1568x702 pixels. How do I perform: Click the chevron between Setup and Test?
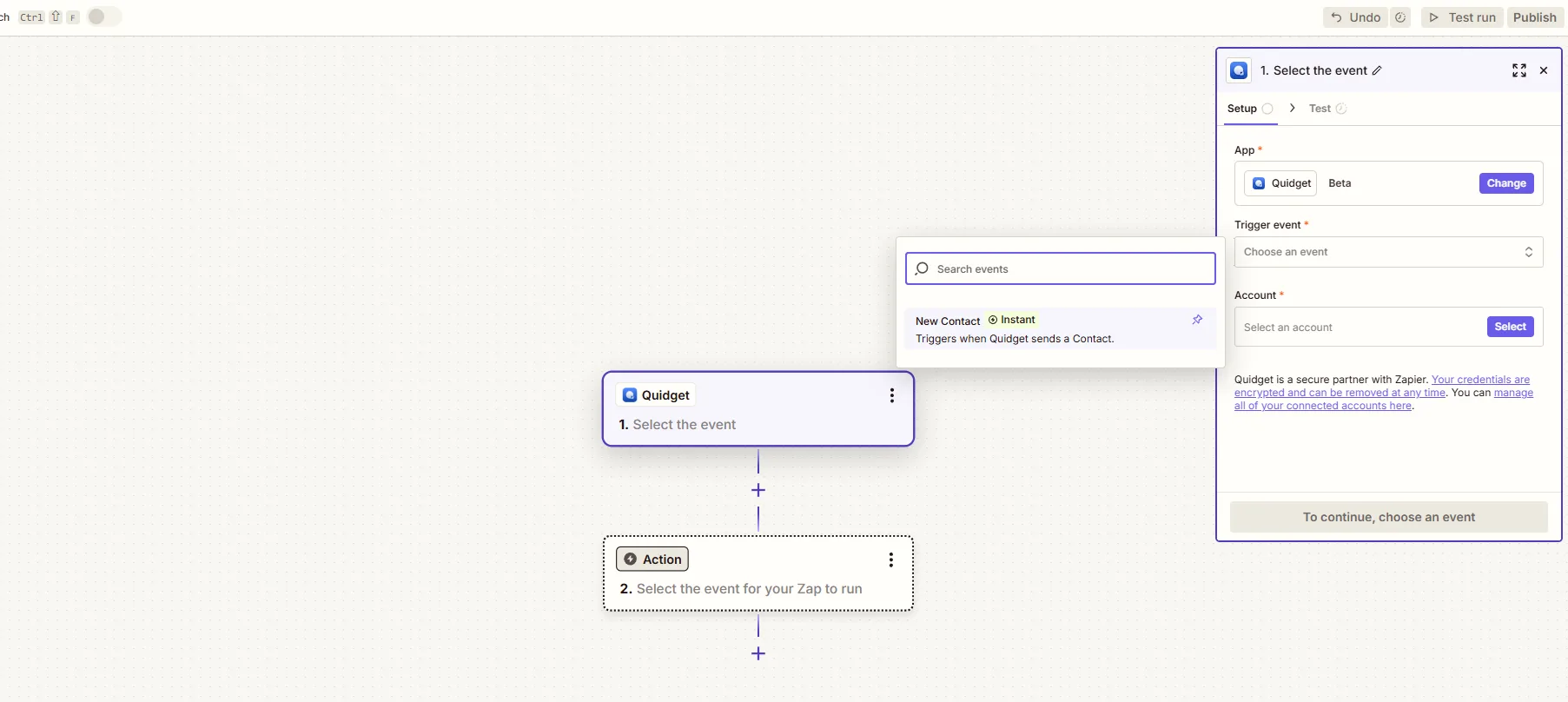point(1293,108)
